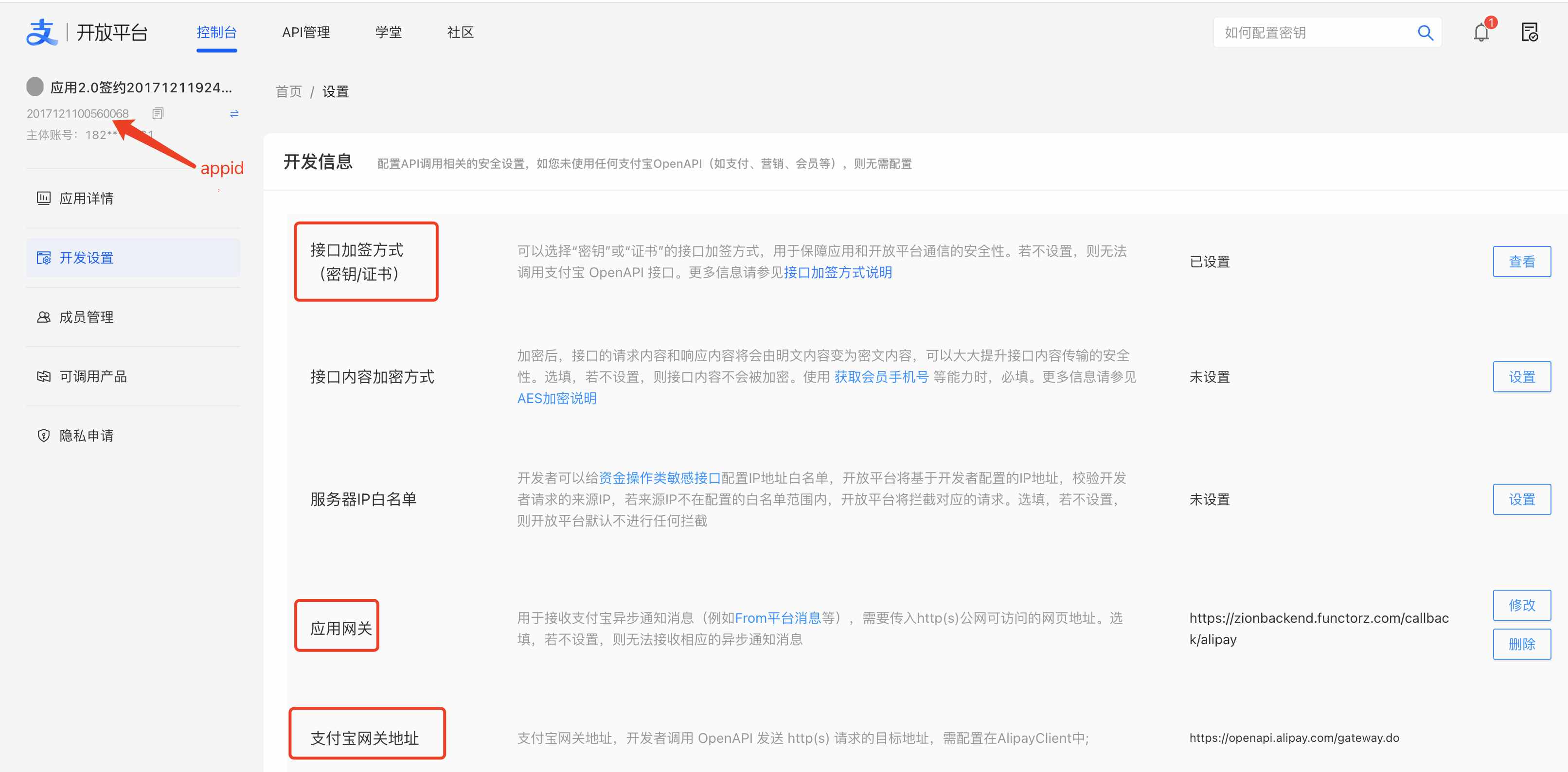1568x772 pixels.
Task: Click 删除 for 应用网关
Action: coord(1522,644)
